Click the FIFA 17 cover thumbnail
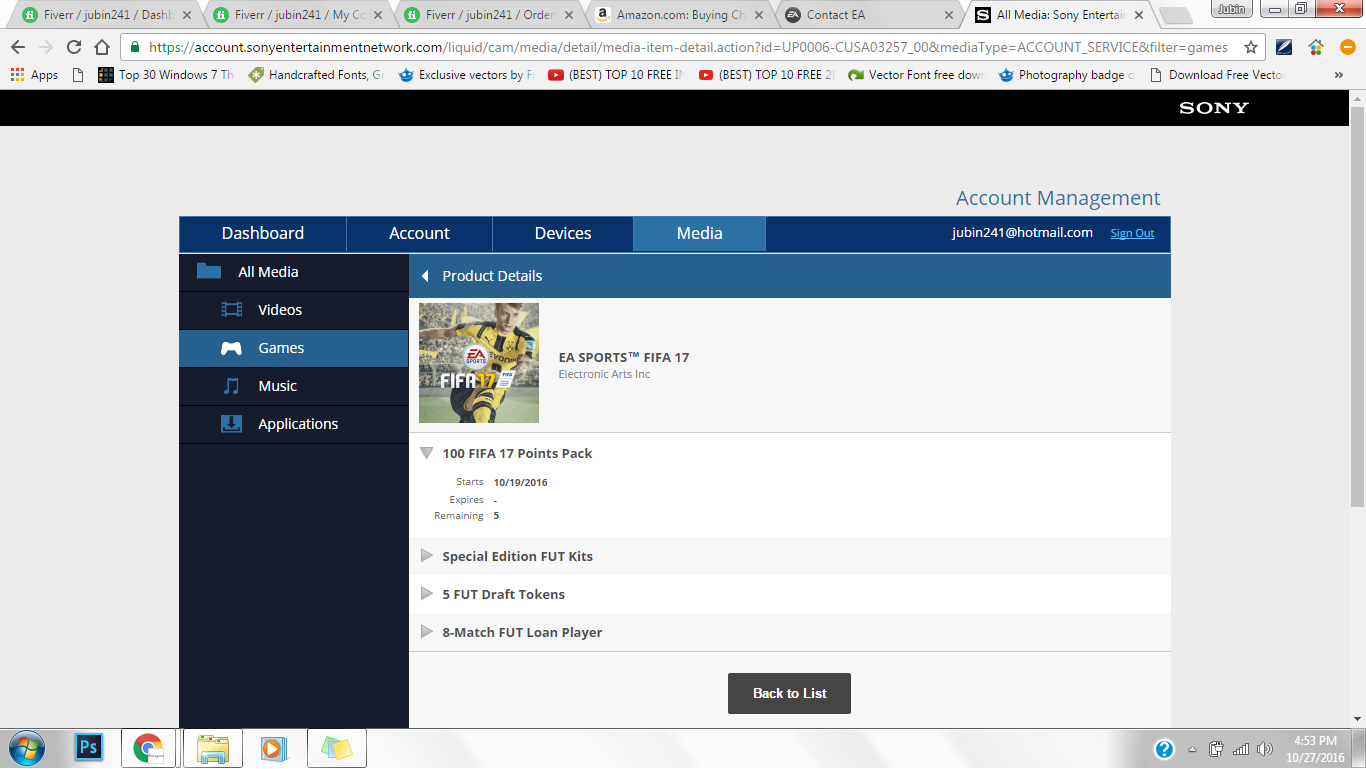Image resolution: width=1366 pixels, height=769 pixels. [x=479, y=363]
